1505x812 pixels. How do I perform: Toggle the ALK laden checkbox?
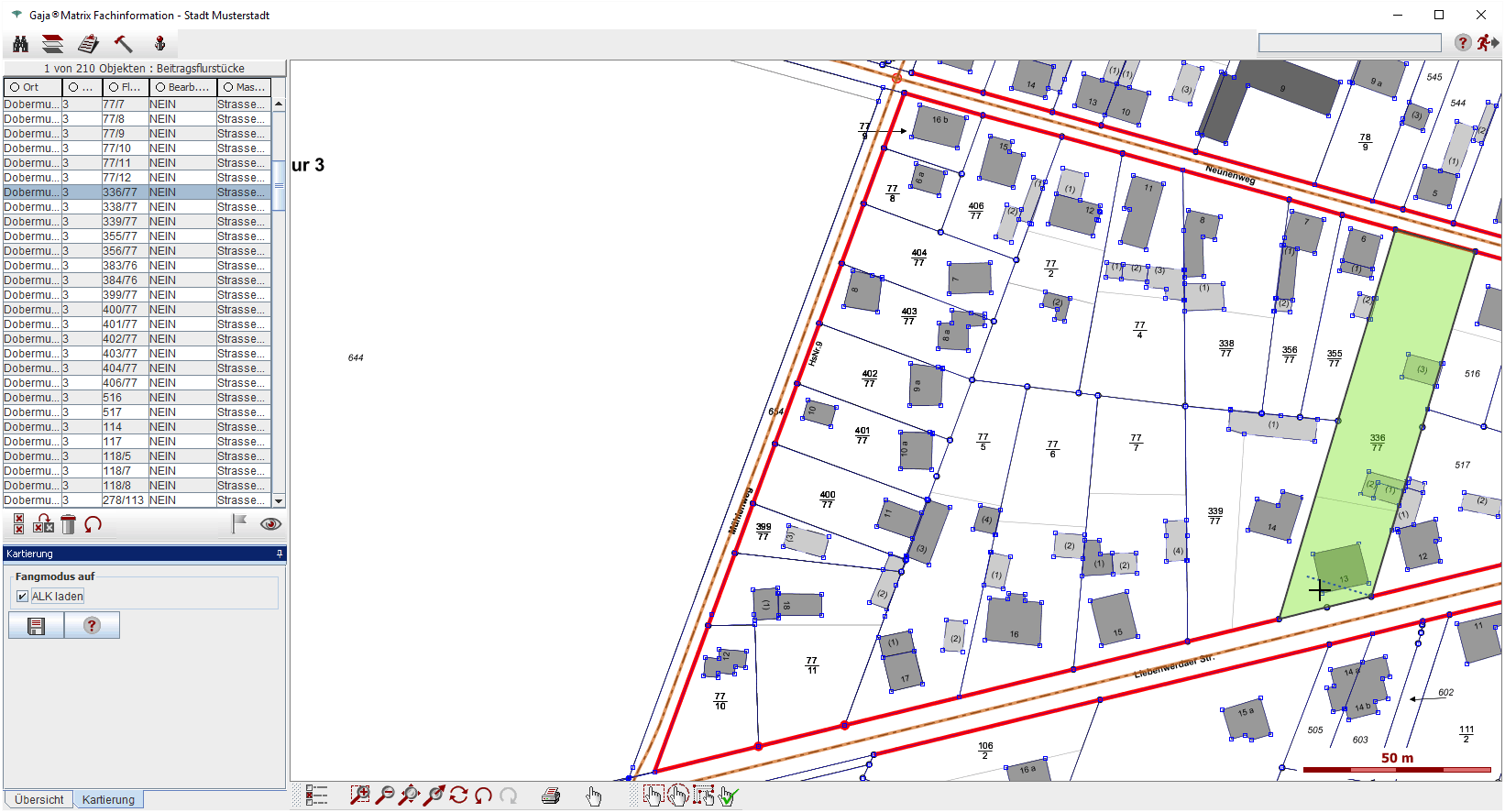23,597
